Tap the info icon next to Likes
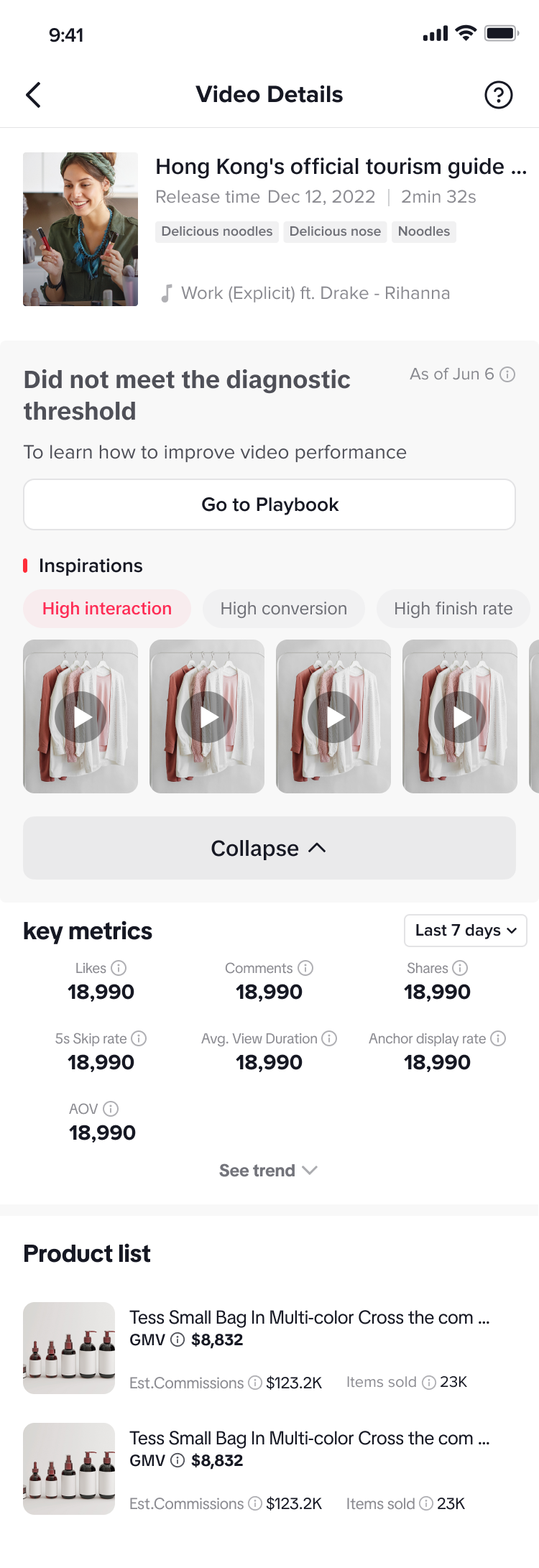 [119, 968]
